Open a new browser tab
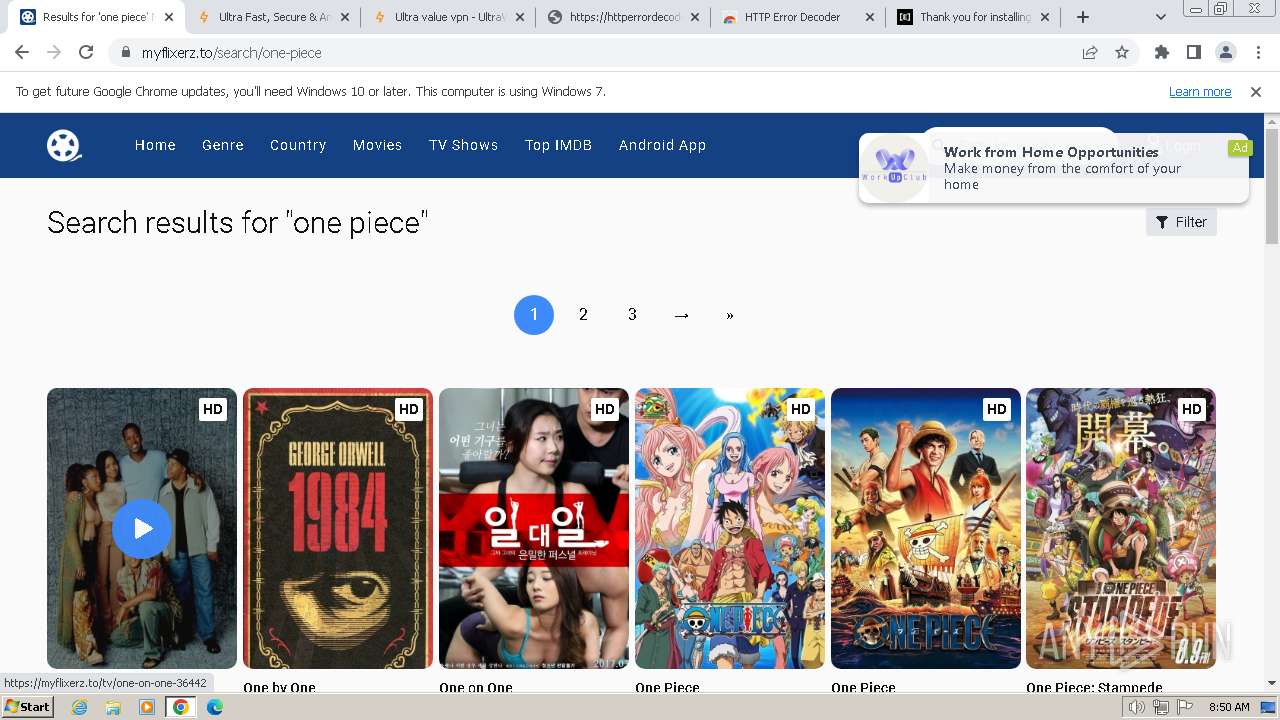The height and width of the screenshot is (720, 1280). point(1083,17)
